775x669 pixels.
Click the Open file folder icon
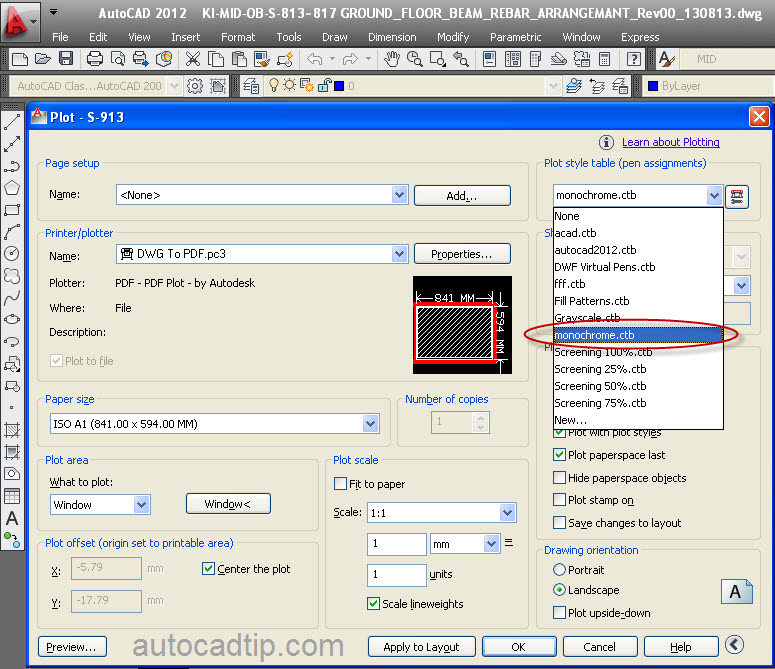point(43,59)
